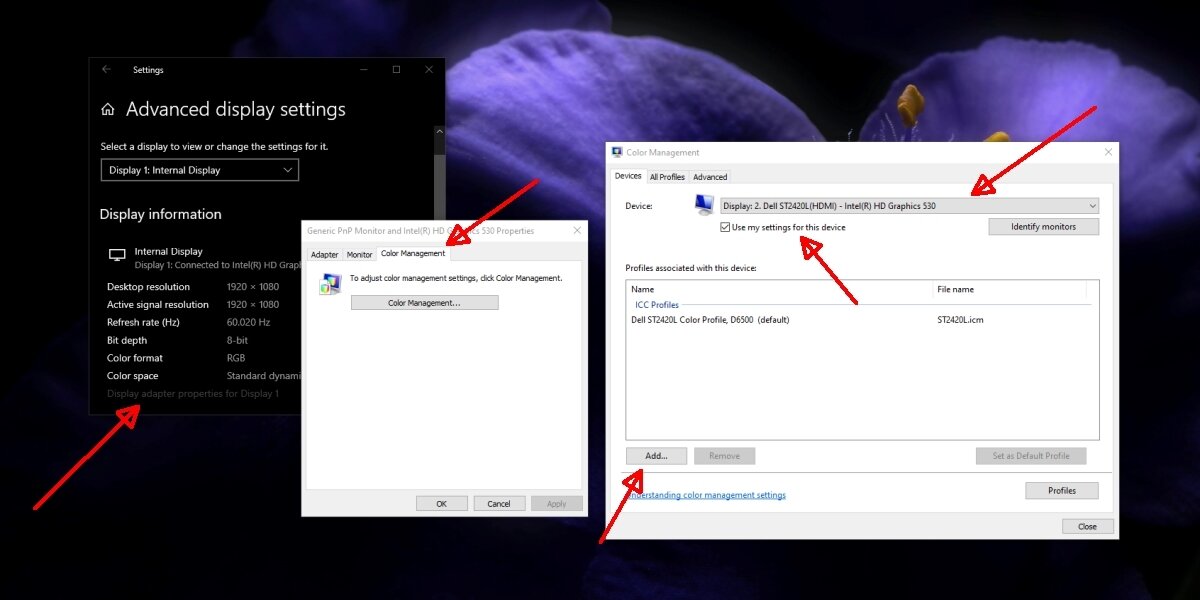Click the color management icon in Properties dialog

click(x=330, y=284)
